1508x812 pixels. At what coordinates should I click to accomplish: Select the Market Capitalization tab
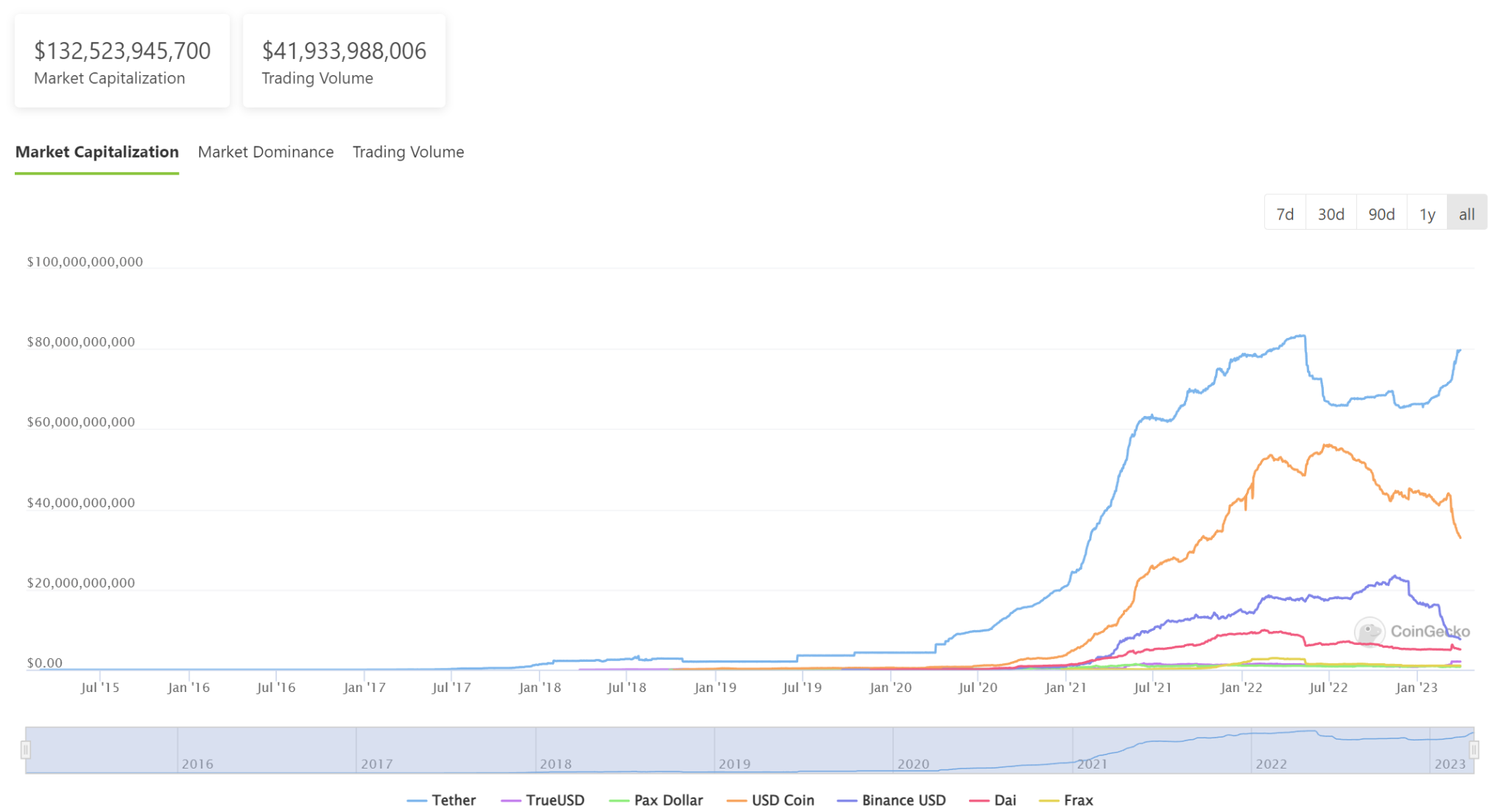(97, 152)
